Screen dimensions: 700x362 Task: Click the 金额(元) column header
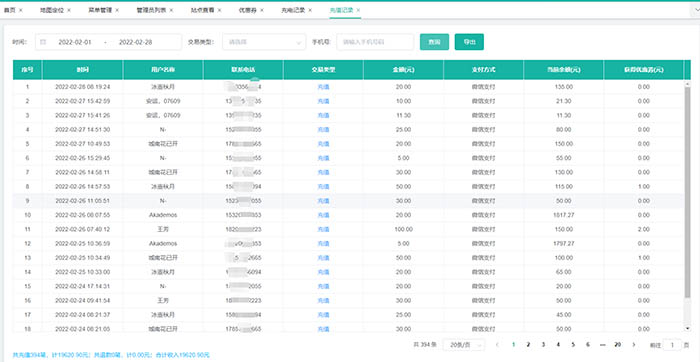(x=404, y=70)
